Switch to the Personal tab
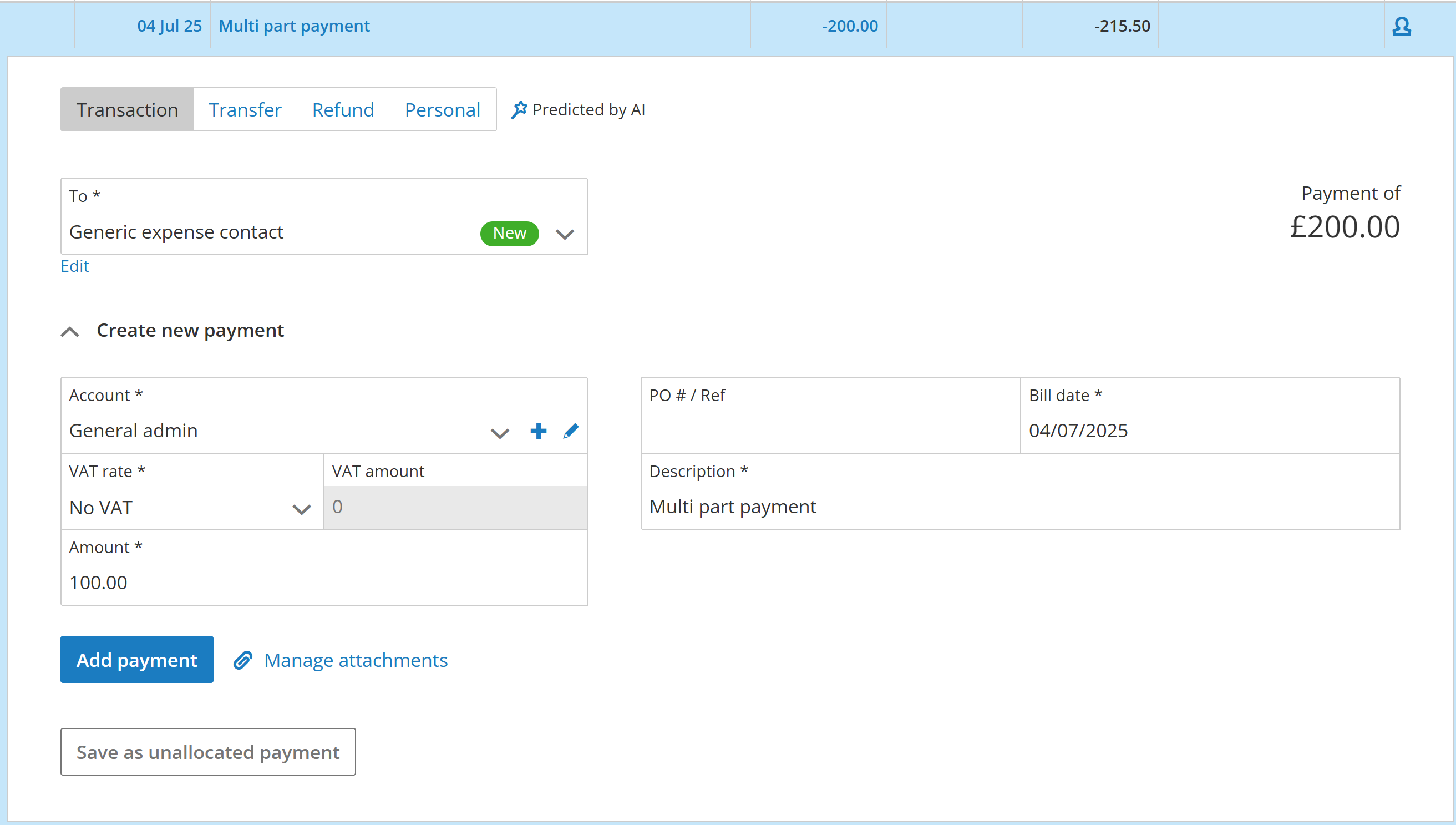Image resolution: width=1456 pixels, height=825 pixels. point(442,110)
